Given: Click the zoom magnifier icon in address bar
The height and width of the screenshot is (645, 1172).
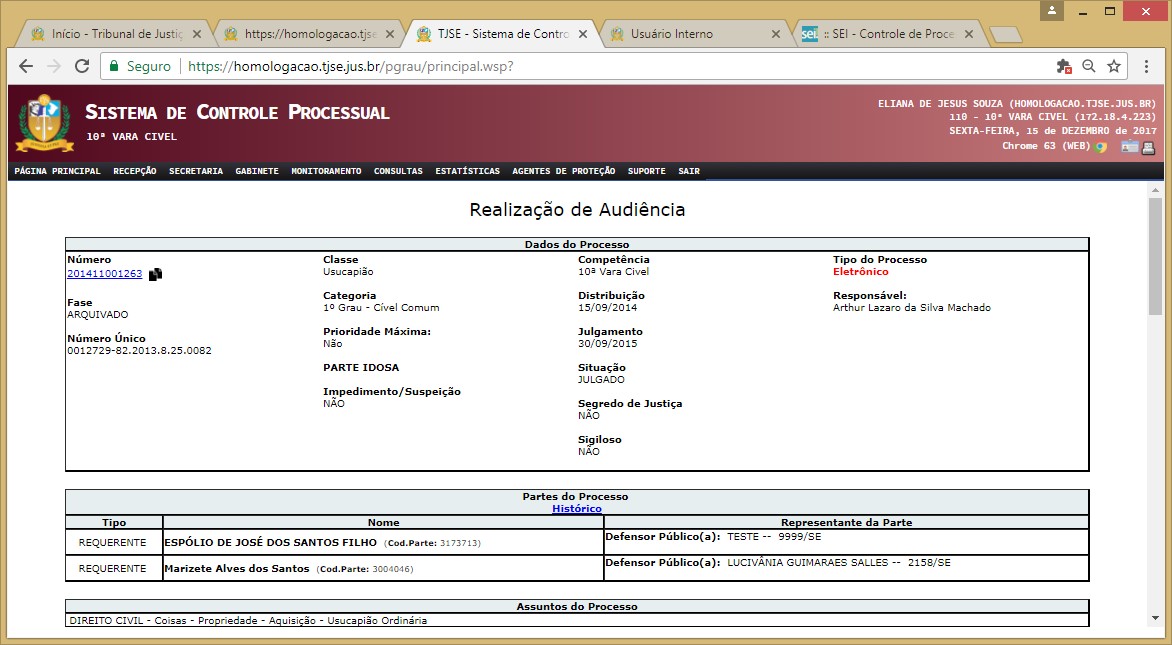Looking at the screenshot, I should click(1089, 66).
